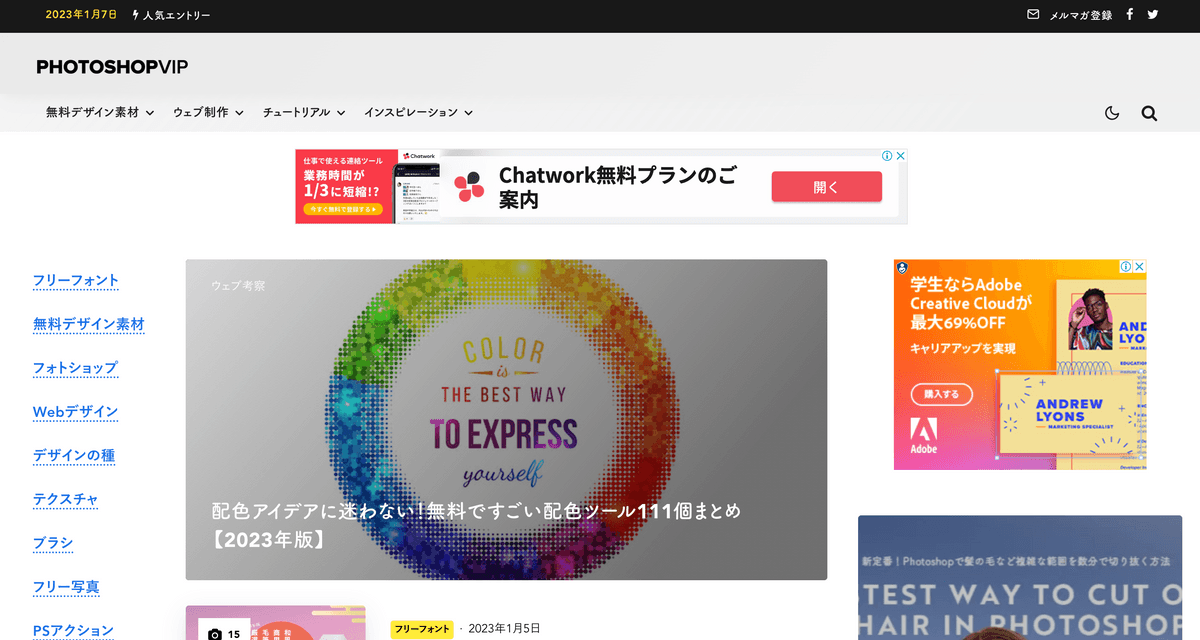Screen dimensions: 1200x640
Task: Open the フリーフォント sidebar link
Action: [76, 280]
